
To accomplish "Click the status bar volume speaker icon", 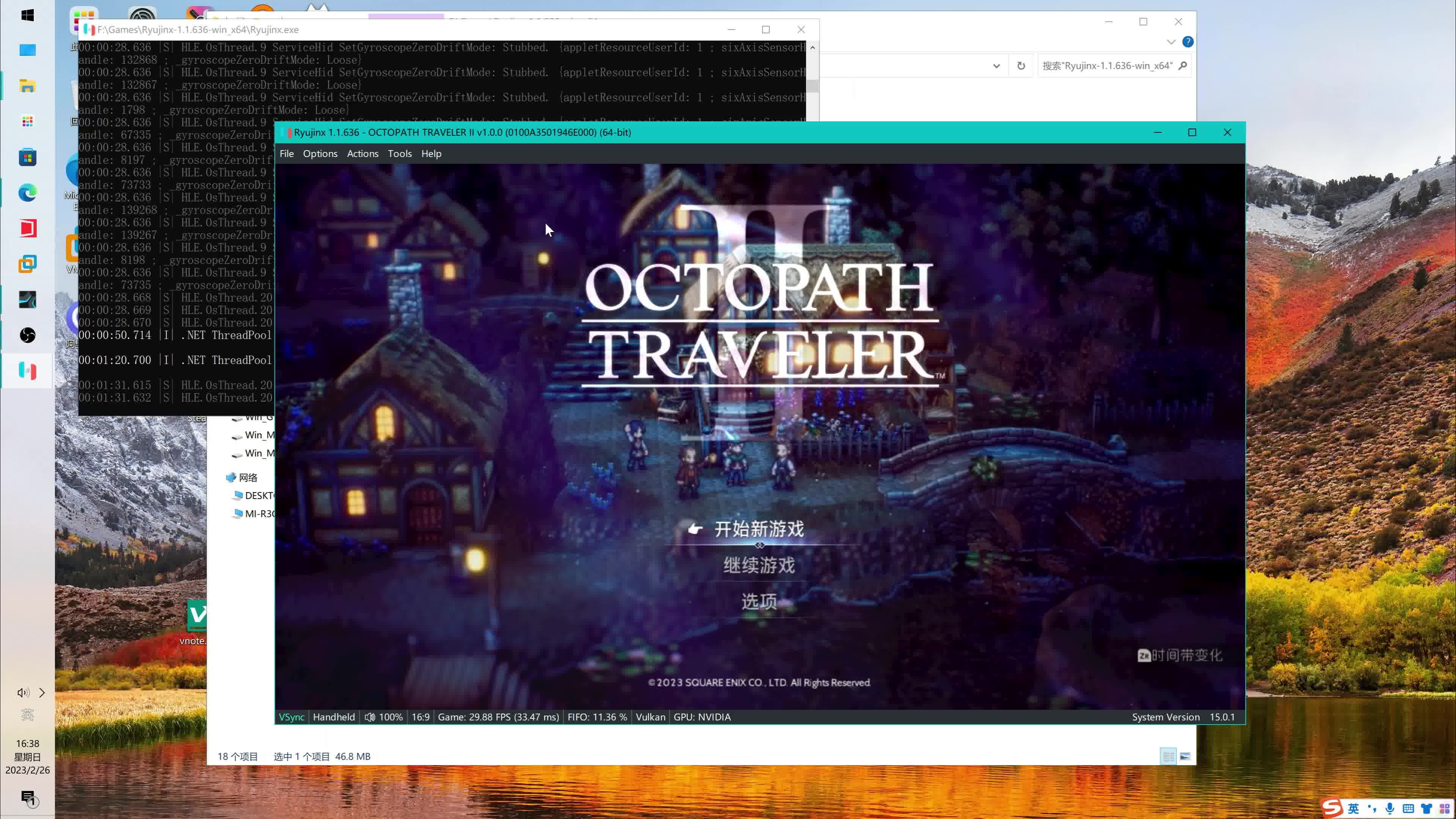I will click(370, 717).
